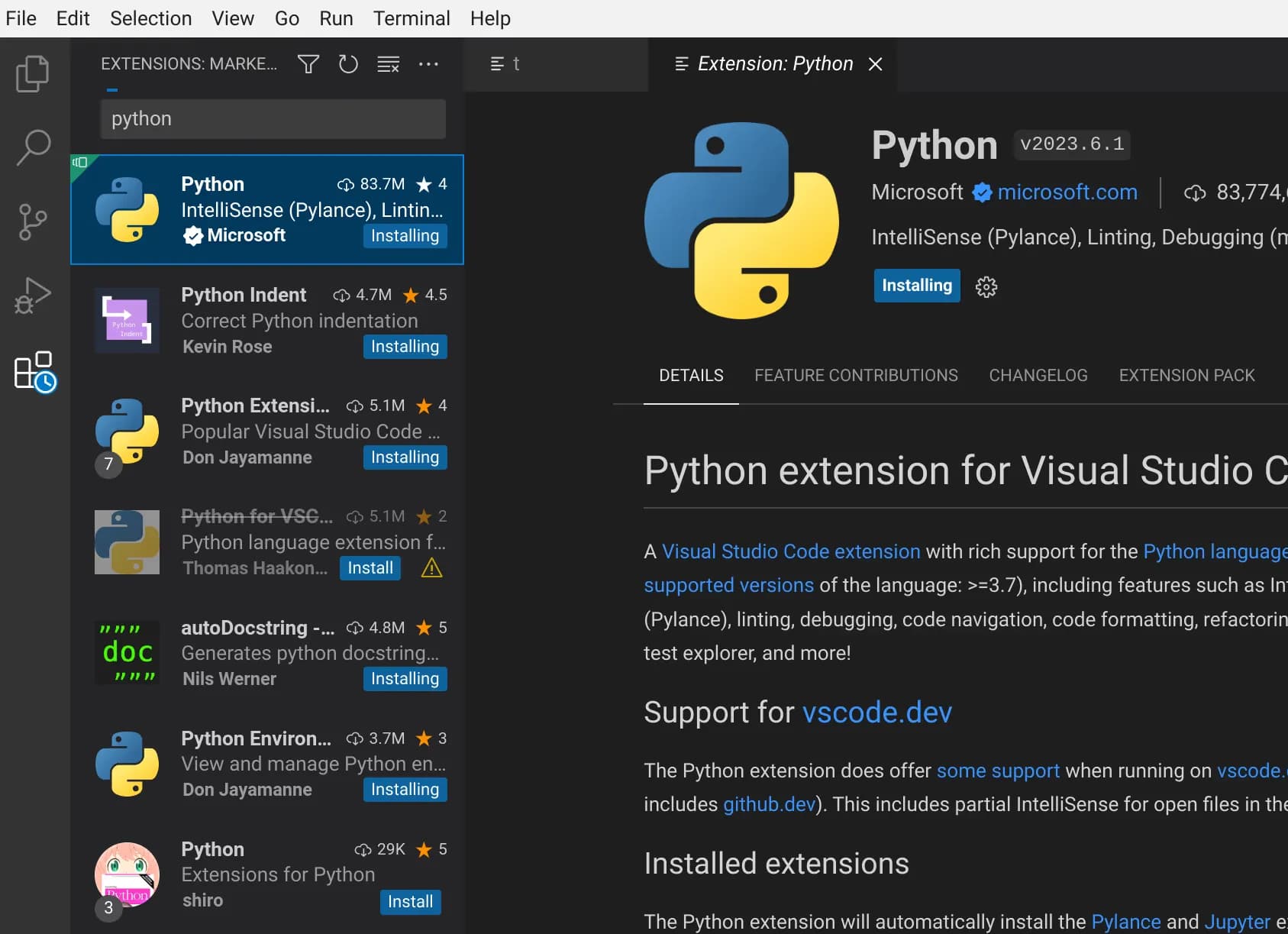Click the python search input field

272,118
